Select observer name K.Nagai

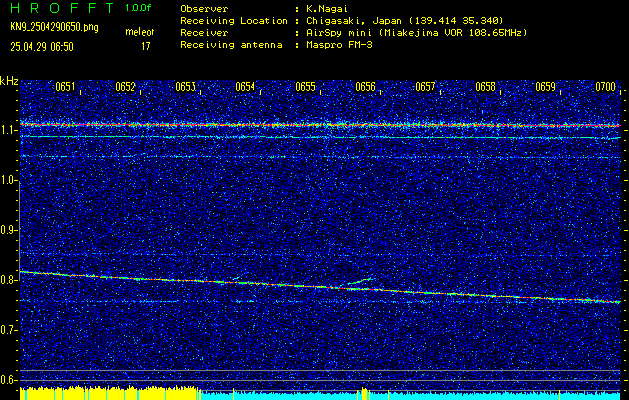click(327, 9)
